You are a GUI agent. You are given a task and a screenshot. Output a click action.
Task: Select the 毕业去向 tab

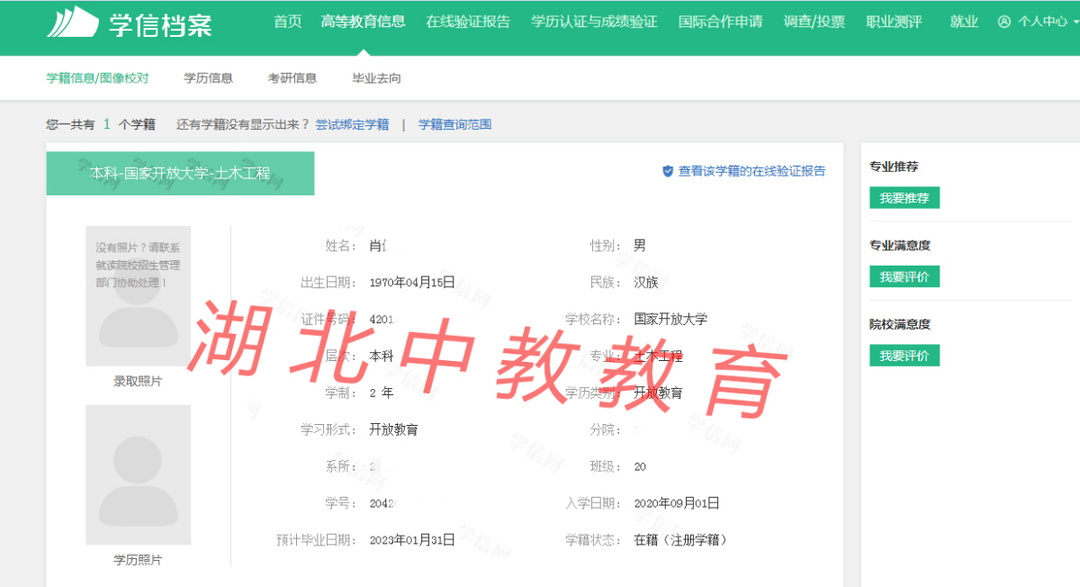click(x=376, y=78)
